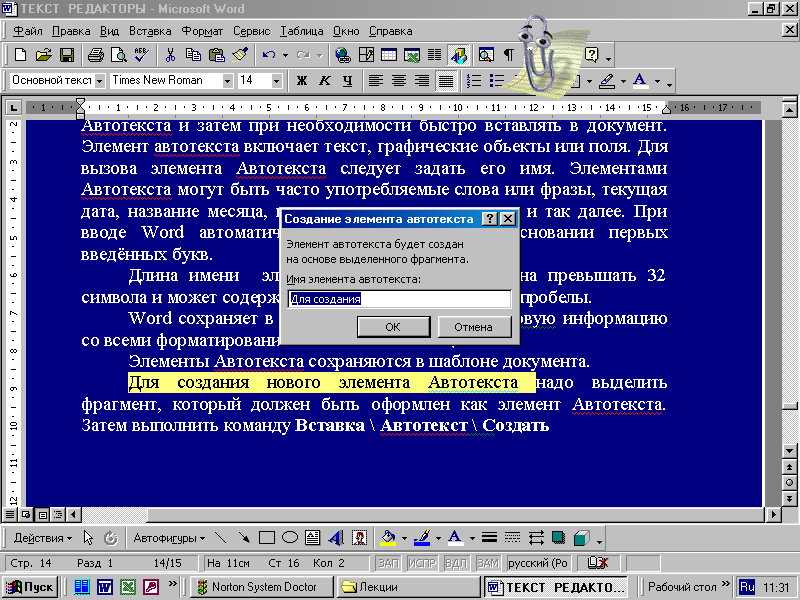The image size is (800, 600).
Task: Confirm autotext creation with OK
Action: coord(393,327)
